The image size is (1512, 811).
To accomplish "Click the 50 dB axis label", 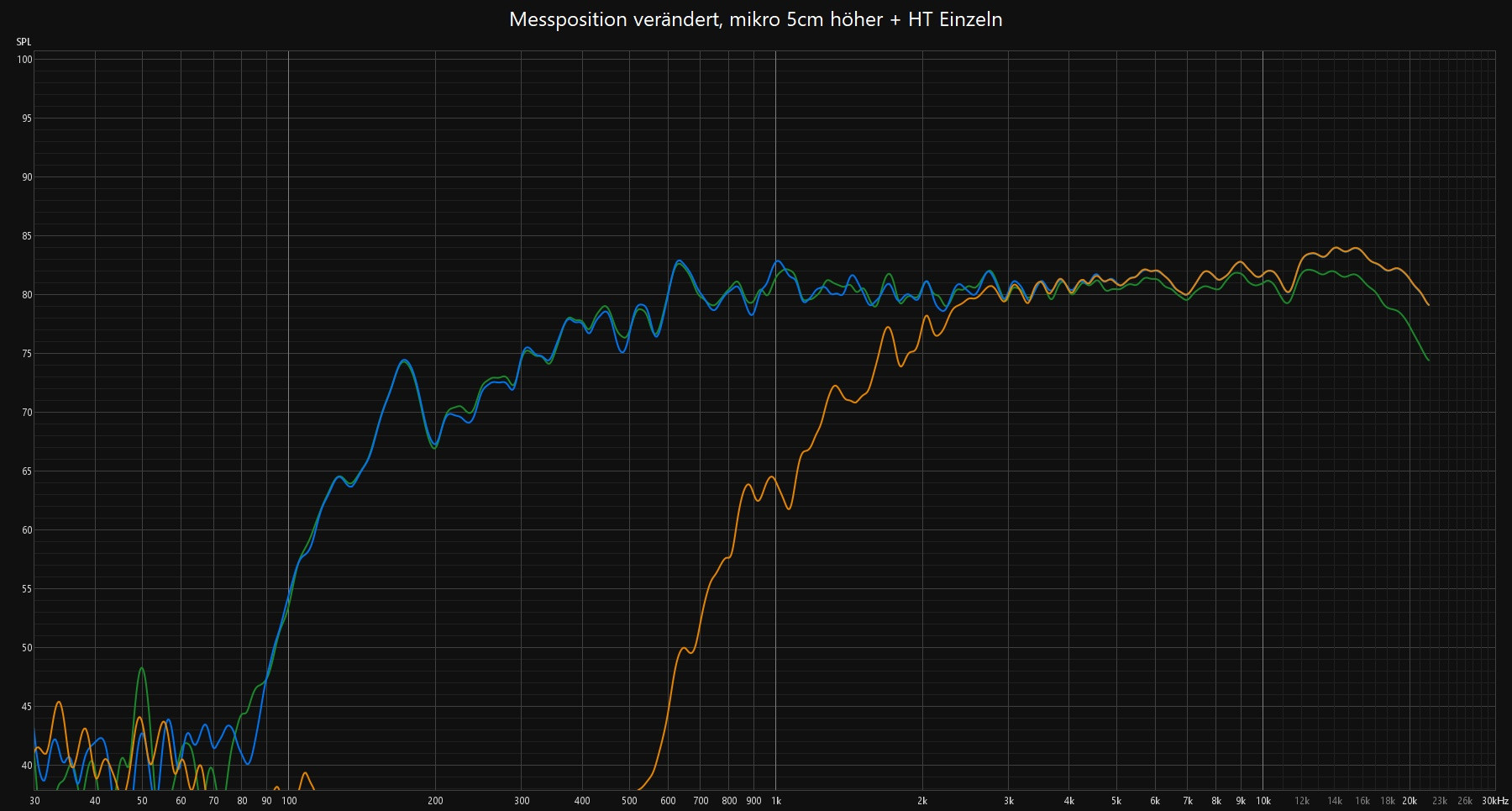I will tap(27, 648).
